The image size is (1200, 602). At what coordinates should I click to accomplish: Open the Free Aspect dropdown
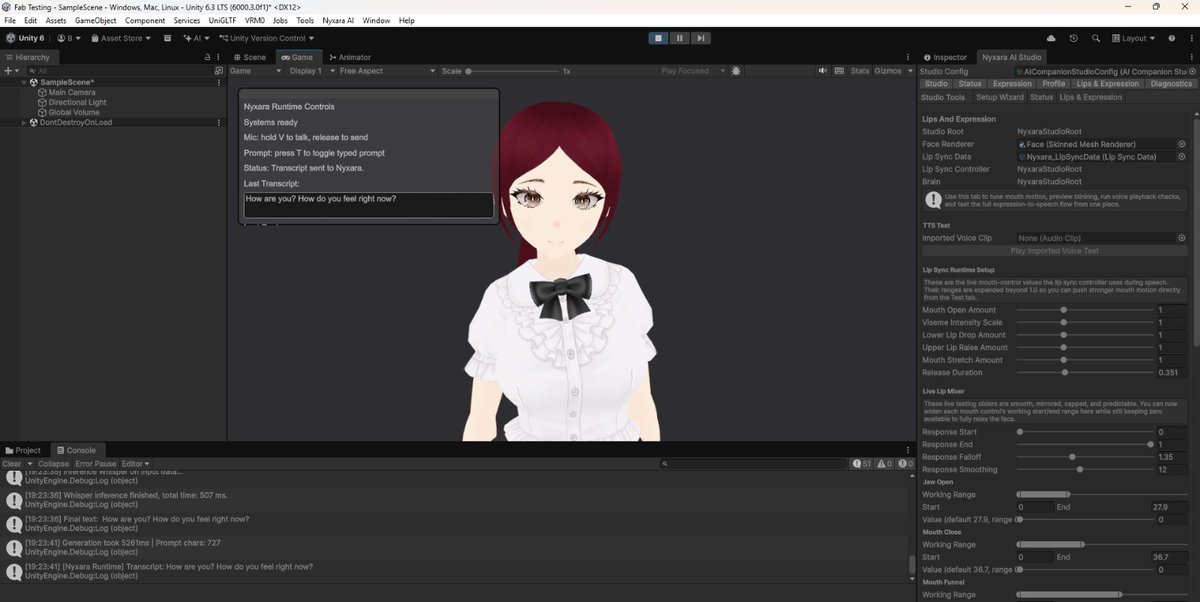[387, 71]
